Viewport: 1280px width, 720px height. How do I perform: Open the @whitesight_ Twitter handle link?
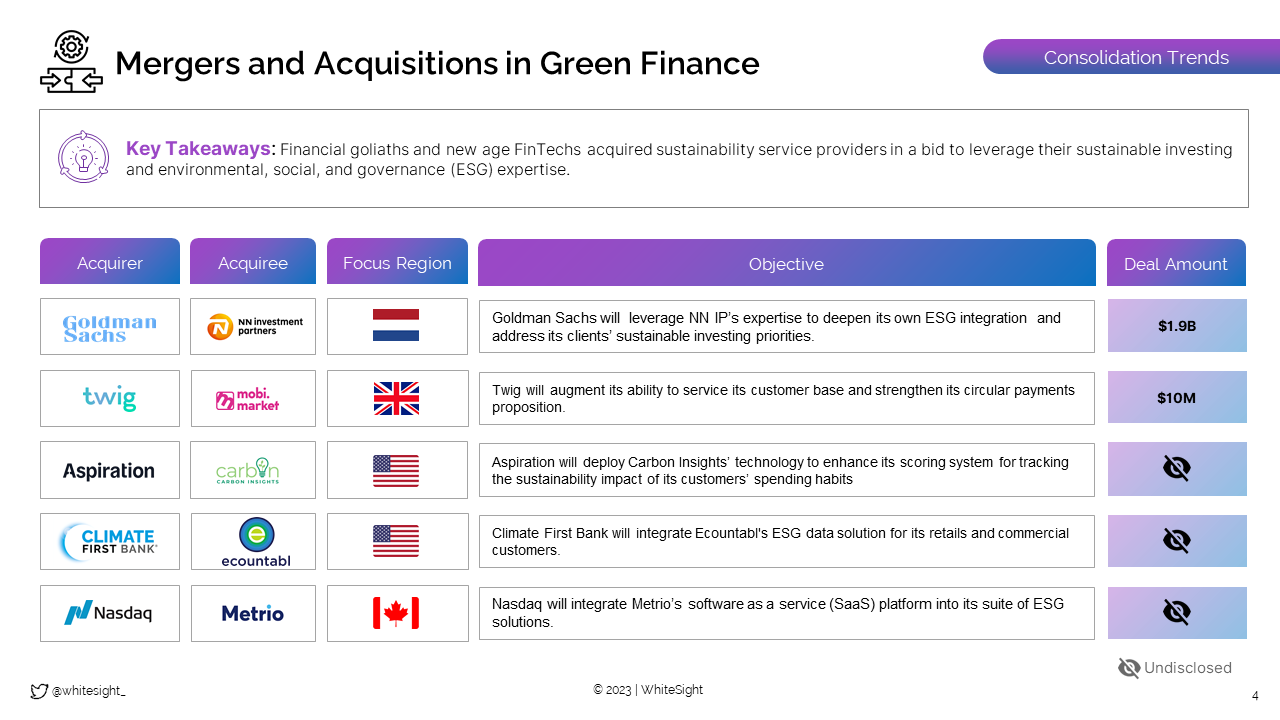coord(88,691)
